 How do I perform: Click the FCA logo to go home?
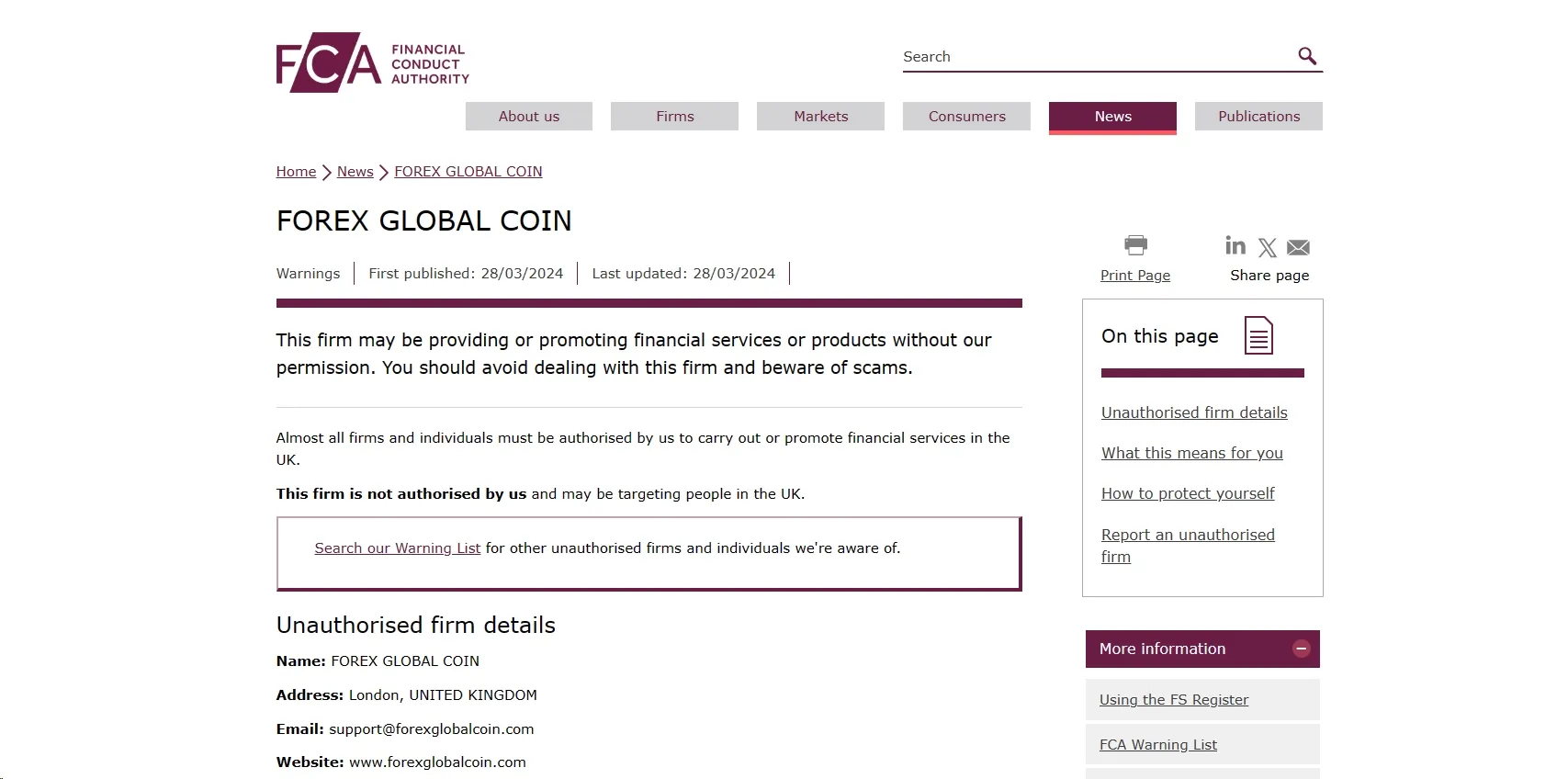[x=373, y=62]
